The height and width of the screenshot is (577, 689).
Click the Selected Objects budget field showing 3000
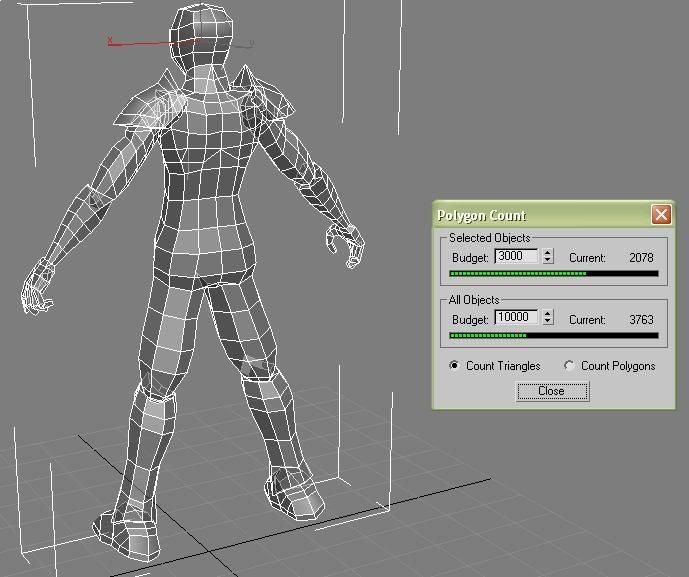517,256
